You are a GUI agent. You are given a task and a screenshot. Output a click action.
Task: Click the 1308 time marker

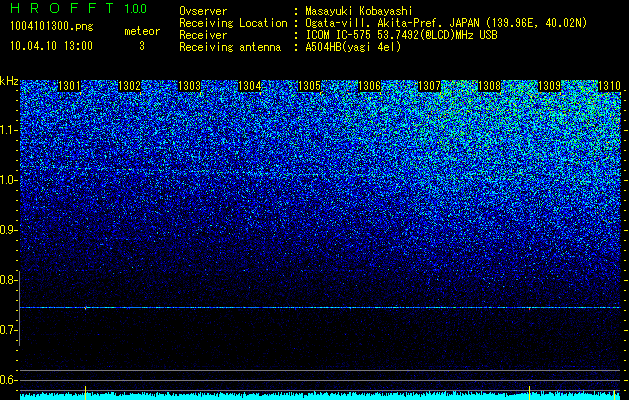click(489, 86)
